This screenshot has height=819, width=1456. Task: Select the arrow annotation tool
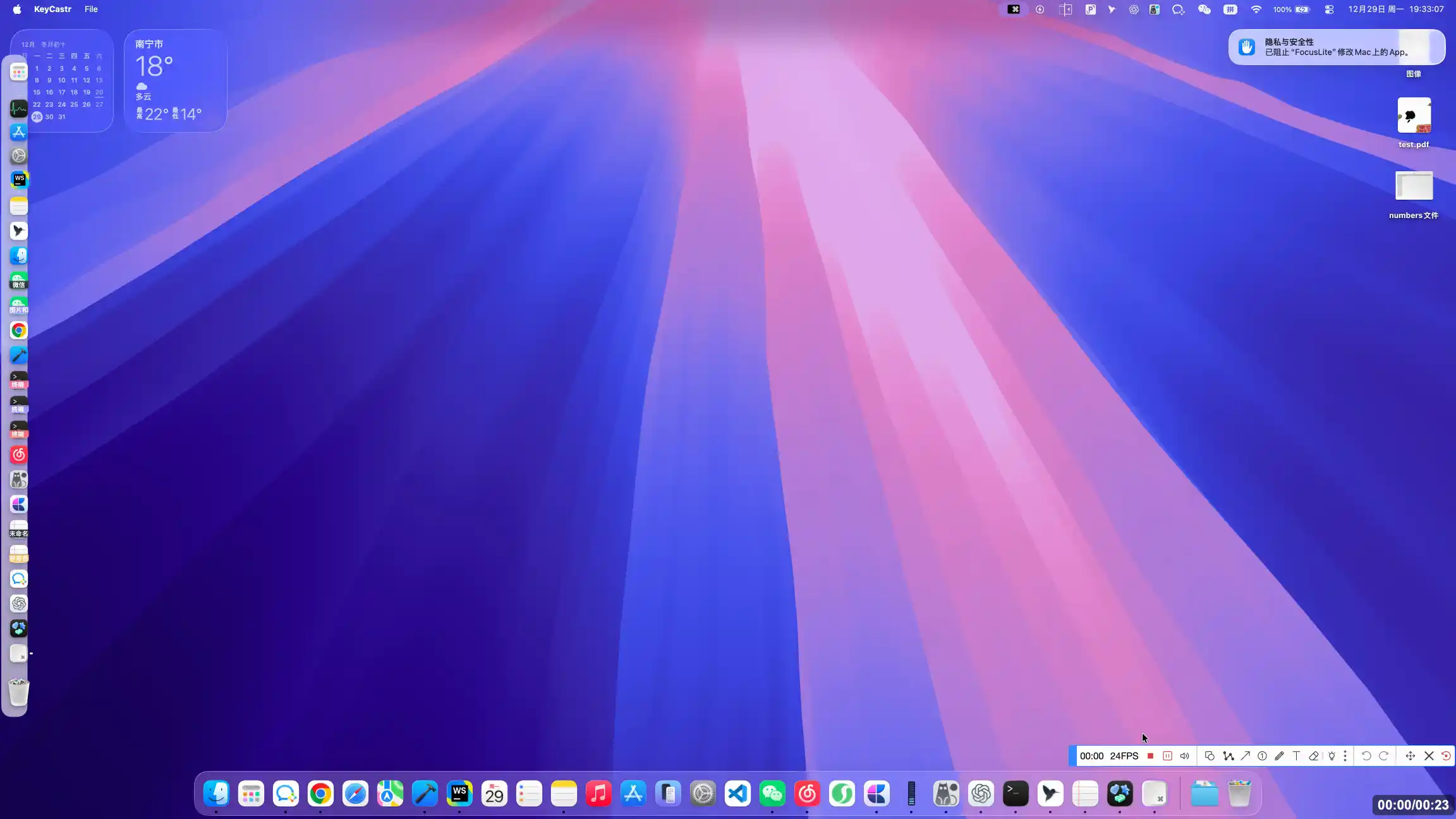pyautogui.click(x=1245, y=756)
